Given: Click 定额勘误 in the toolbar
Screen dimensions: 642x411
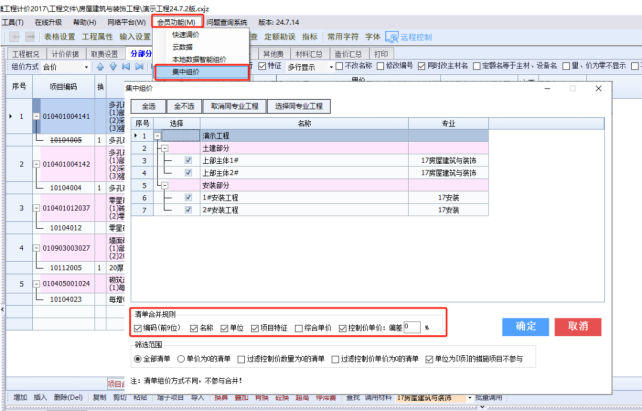Looking at the screenshot, I should (280, 37).
